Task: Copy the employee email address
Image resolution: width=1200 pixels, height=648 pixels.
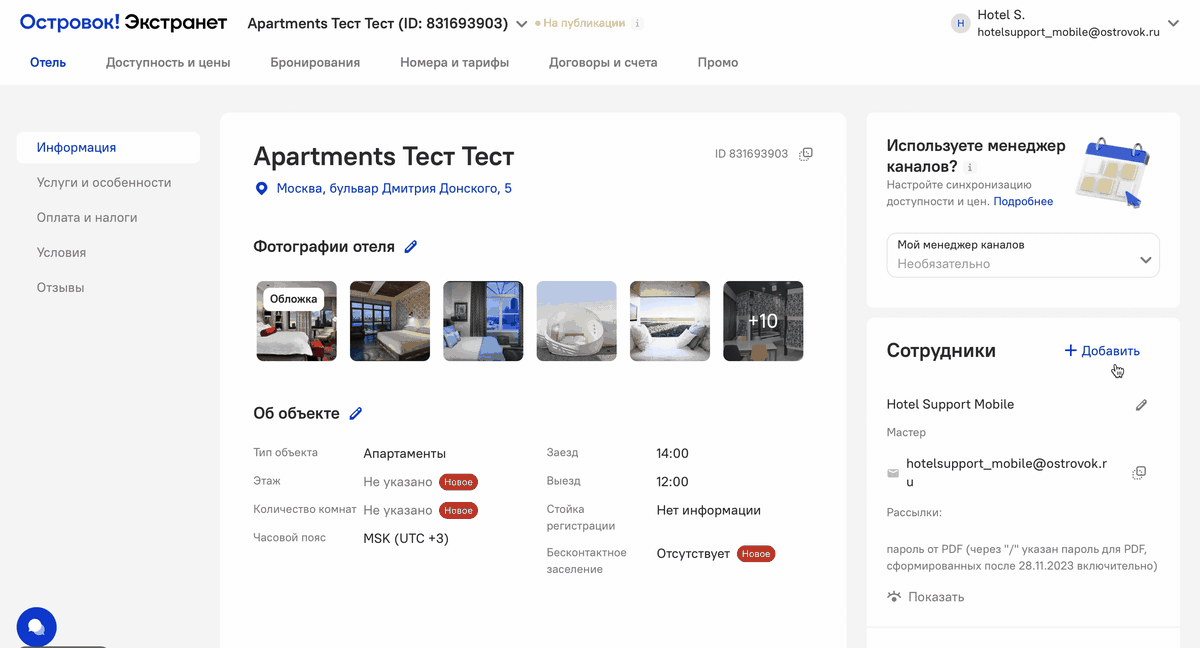Action: click(1139, 472)
